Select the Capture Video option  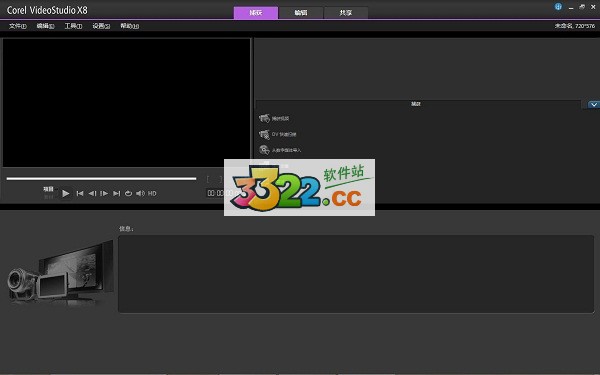click(274, 118)
